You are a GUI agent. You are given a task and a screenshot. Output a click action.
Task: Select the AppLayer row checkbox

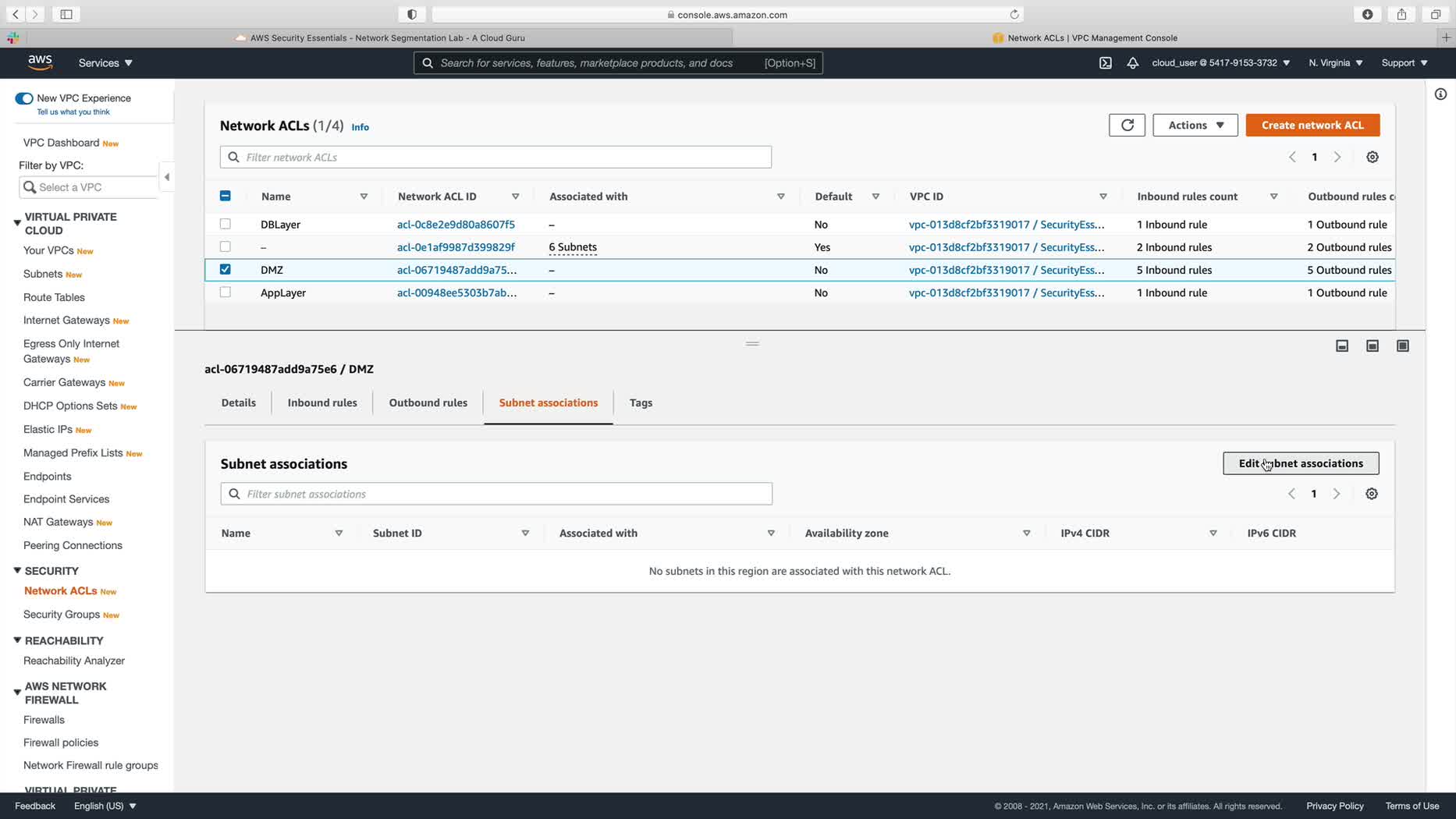coord(226,292)
